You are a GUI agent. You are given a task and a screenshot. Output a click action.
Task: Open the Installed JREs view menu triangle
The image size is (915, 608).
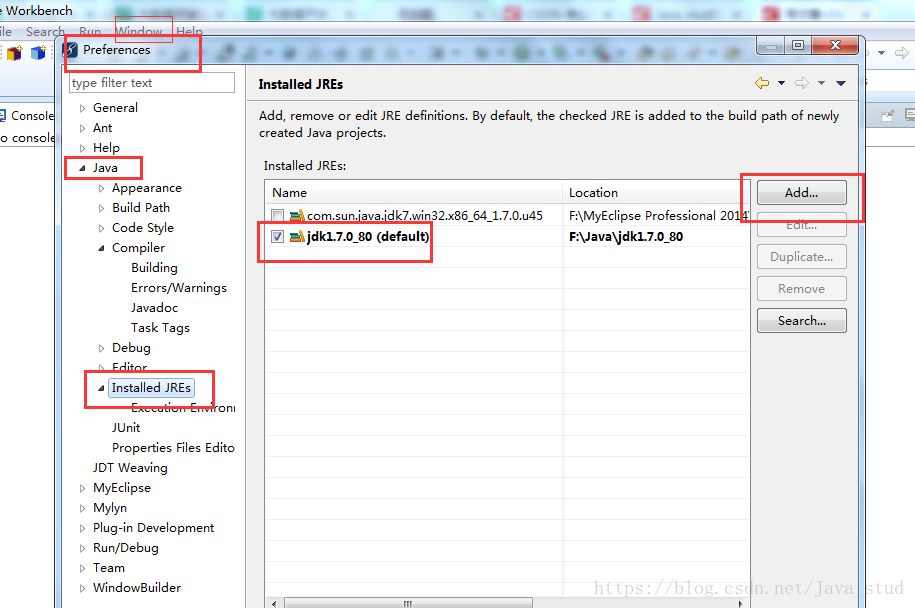coord(841,83)
